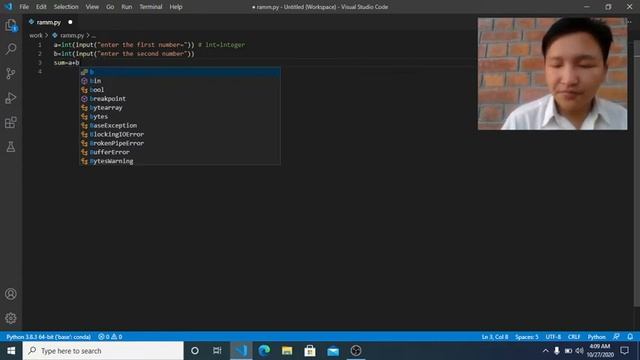
Task: Open the Manage gear settings icon
Action: click(x=11, y=318)
